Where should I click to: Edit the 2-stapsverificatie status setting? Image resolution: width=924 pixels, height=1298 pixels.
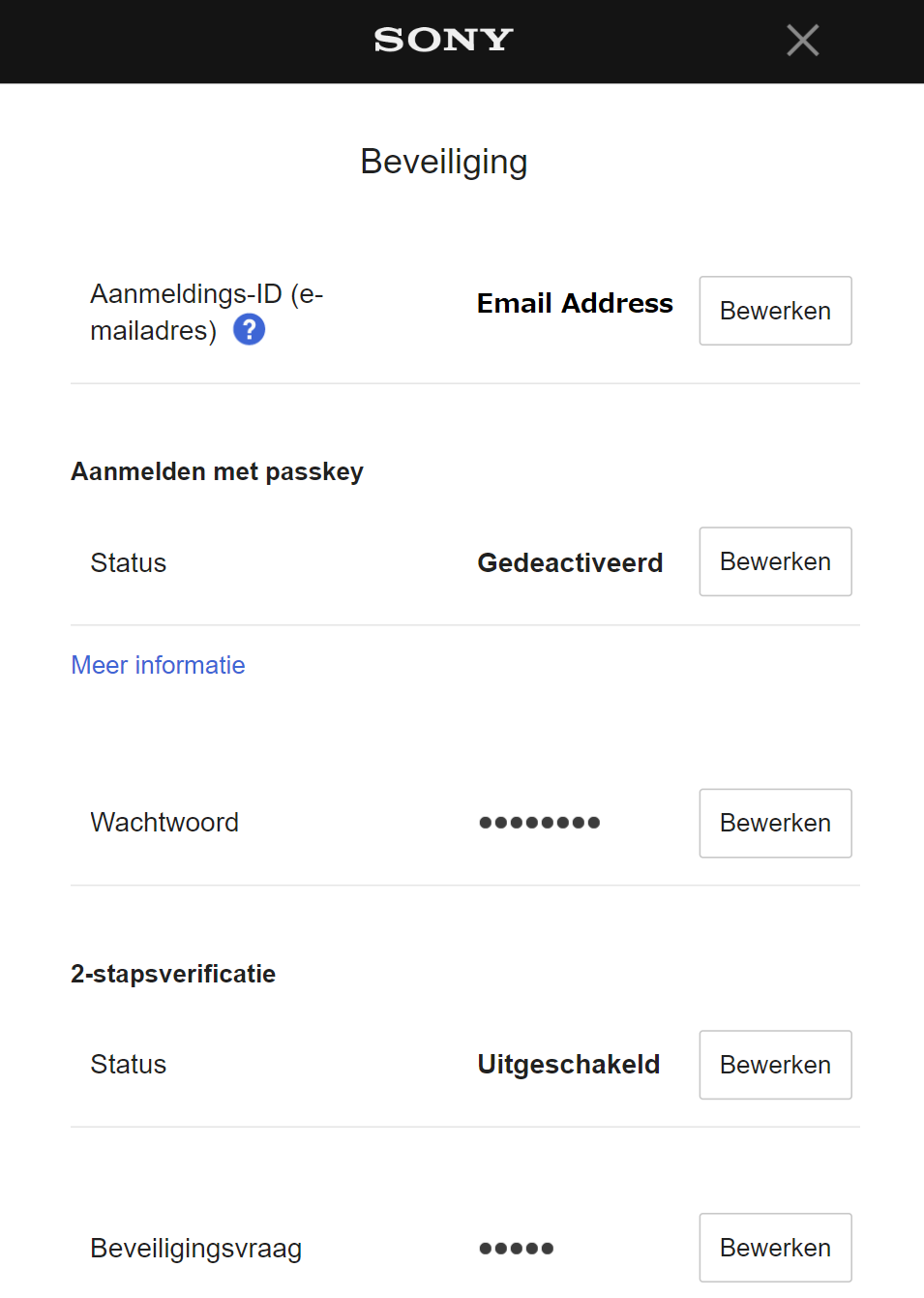[775, 1065]
